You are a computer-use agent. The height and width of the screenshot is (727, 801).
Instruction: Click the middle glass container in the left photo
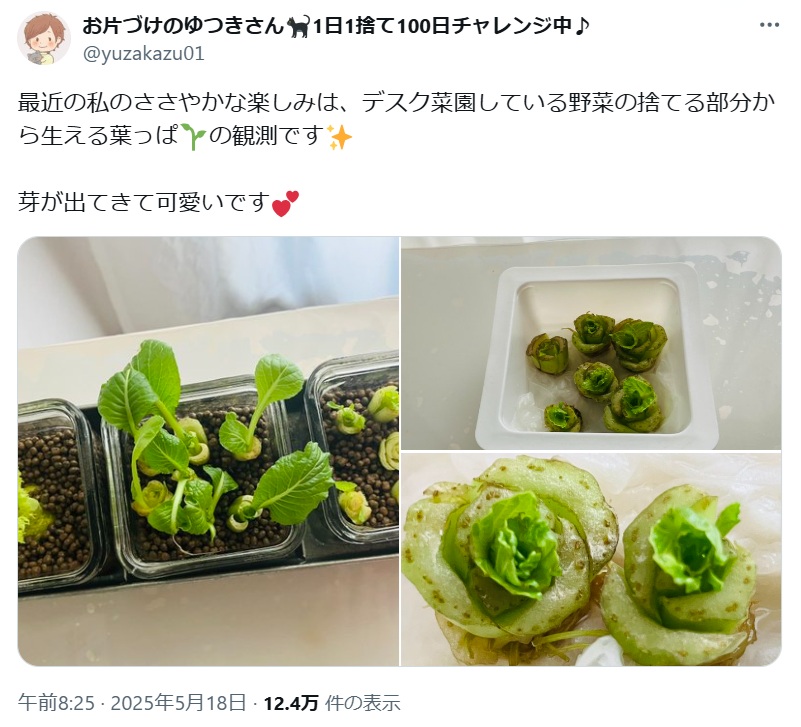click(x=204, y=475)
